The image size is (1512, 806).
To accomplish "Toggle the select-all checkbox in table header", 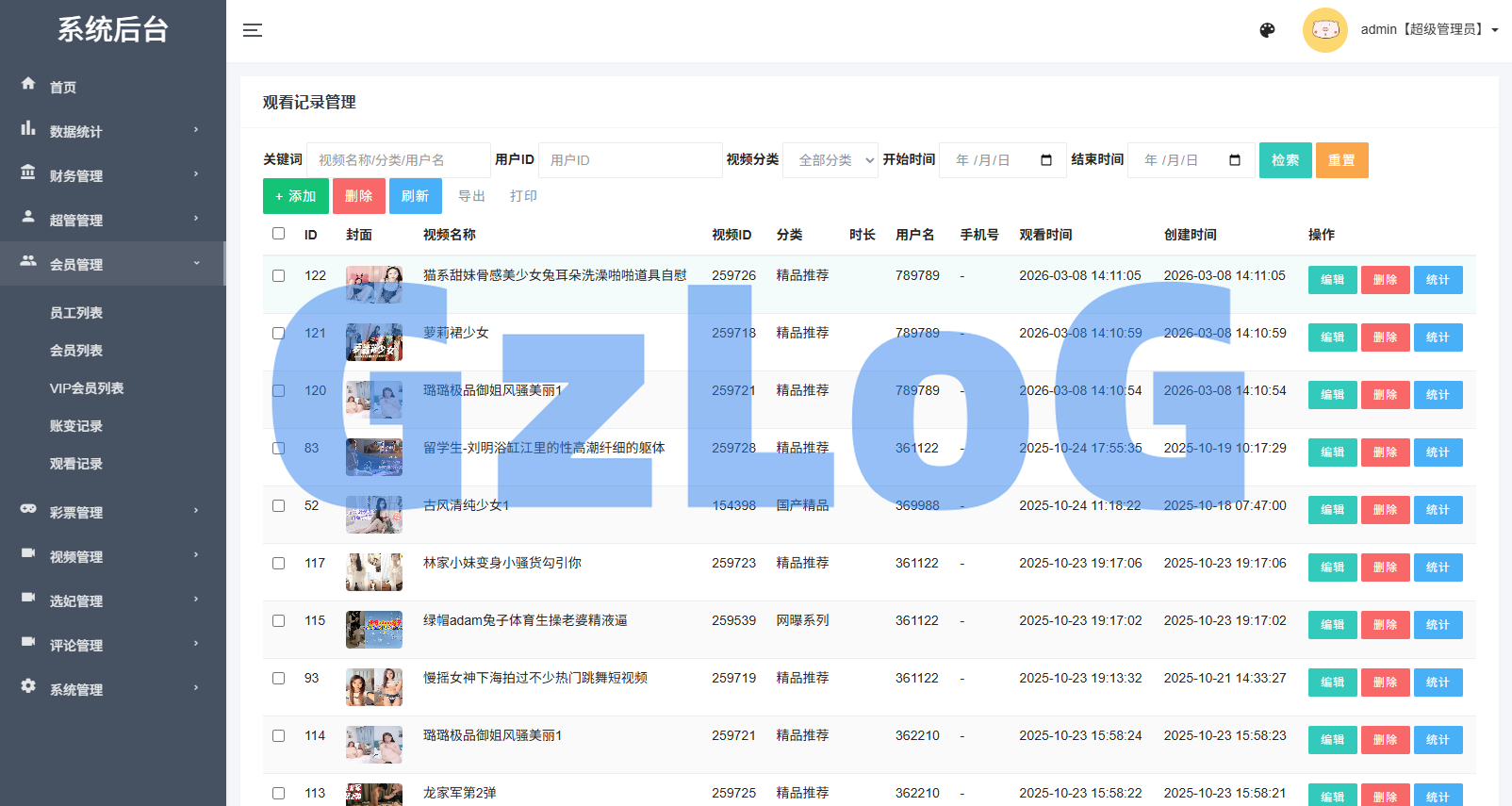I will tap(278, 234).
